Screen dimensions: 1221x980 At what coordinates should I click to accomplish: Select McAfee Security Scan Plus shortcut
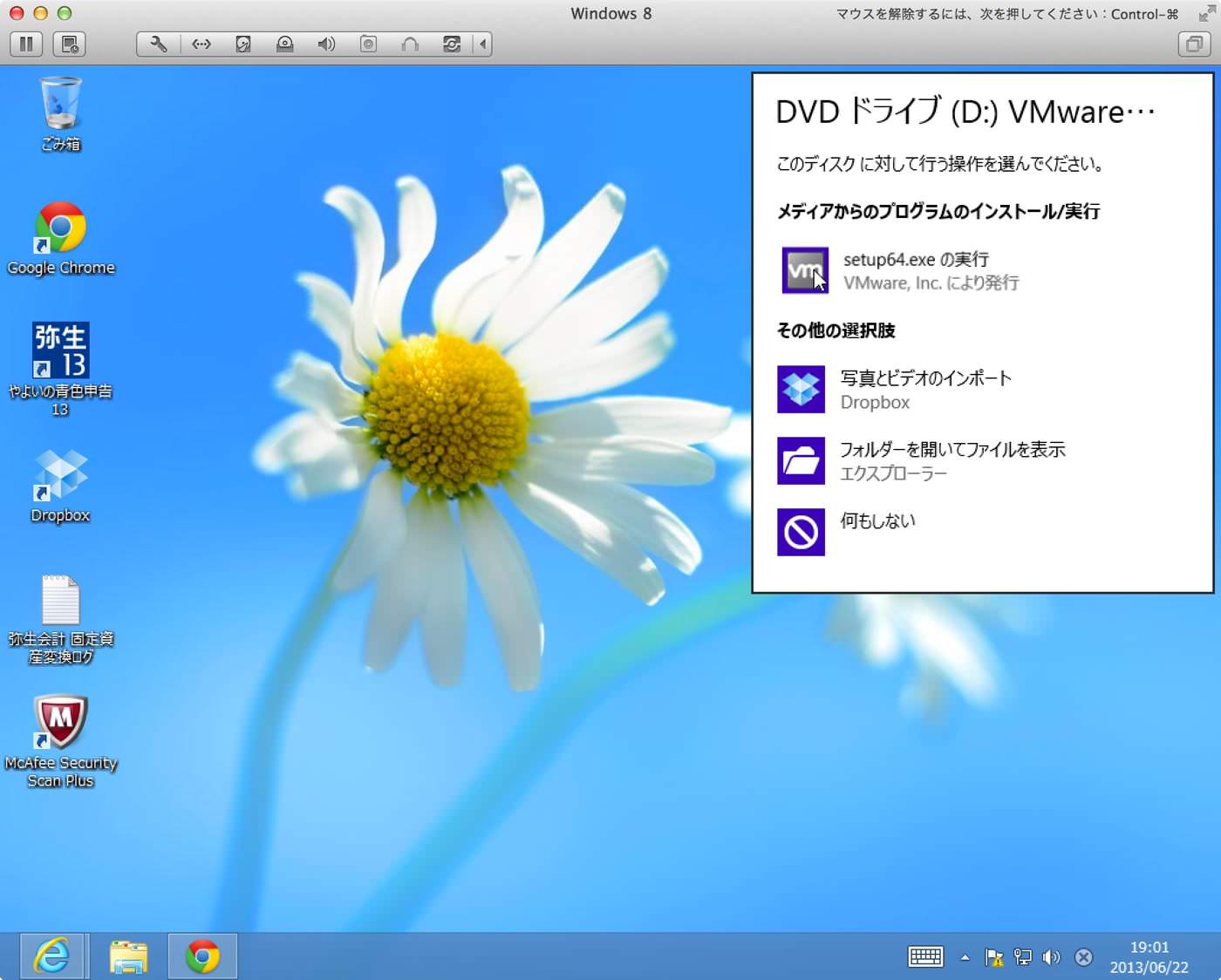(x=60, y=742)
